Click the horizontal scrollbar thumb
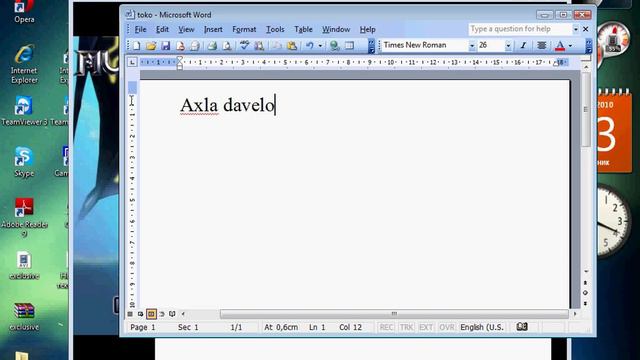 coord(394,314)
